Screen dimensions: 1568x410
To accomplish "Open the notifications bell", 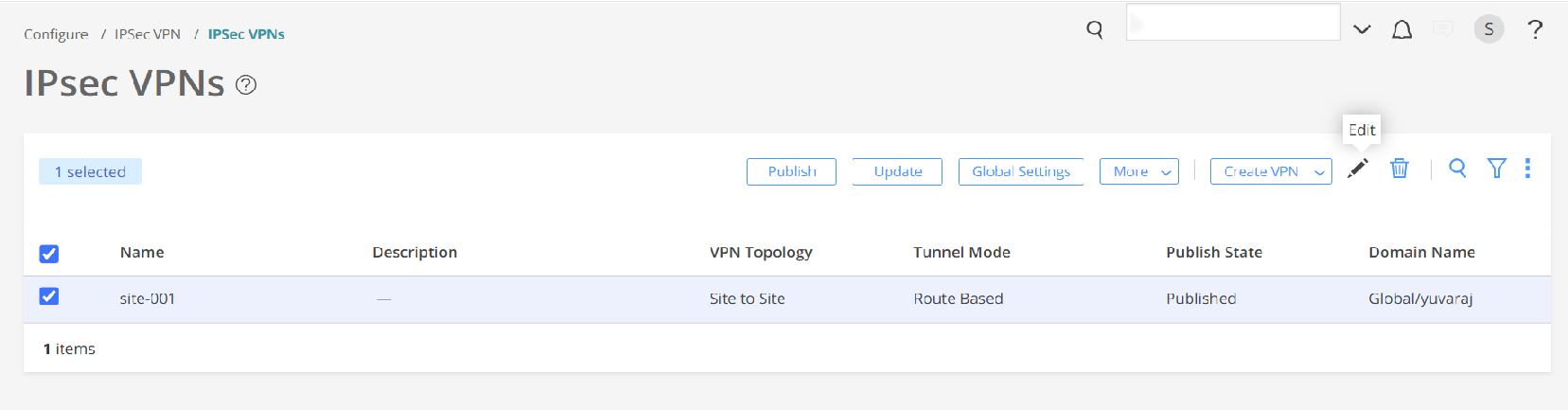I will click(1401, 29).
